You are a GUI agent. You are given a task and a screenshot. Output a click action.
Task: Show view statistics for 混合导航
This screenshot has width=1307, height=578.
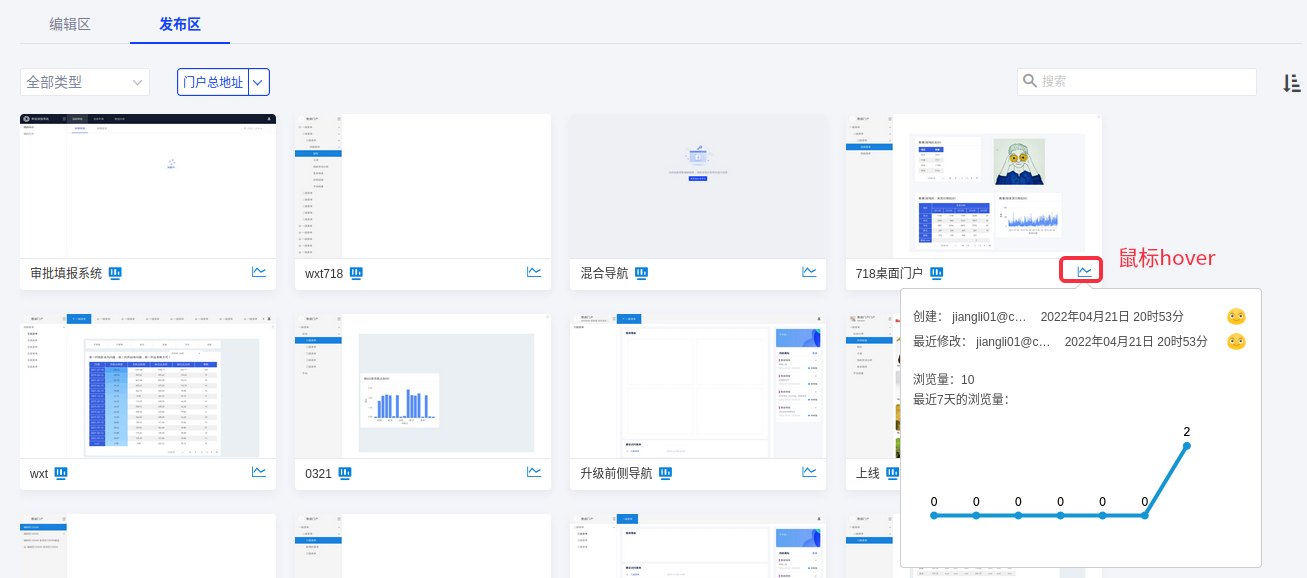coord(809,272)
